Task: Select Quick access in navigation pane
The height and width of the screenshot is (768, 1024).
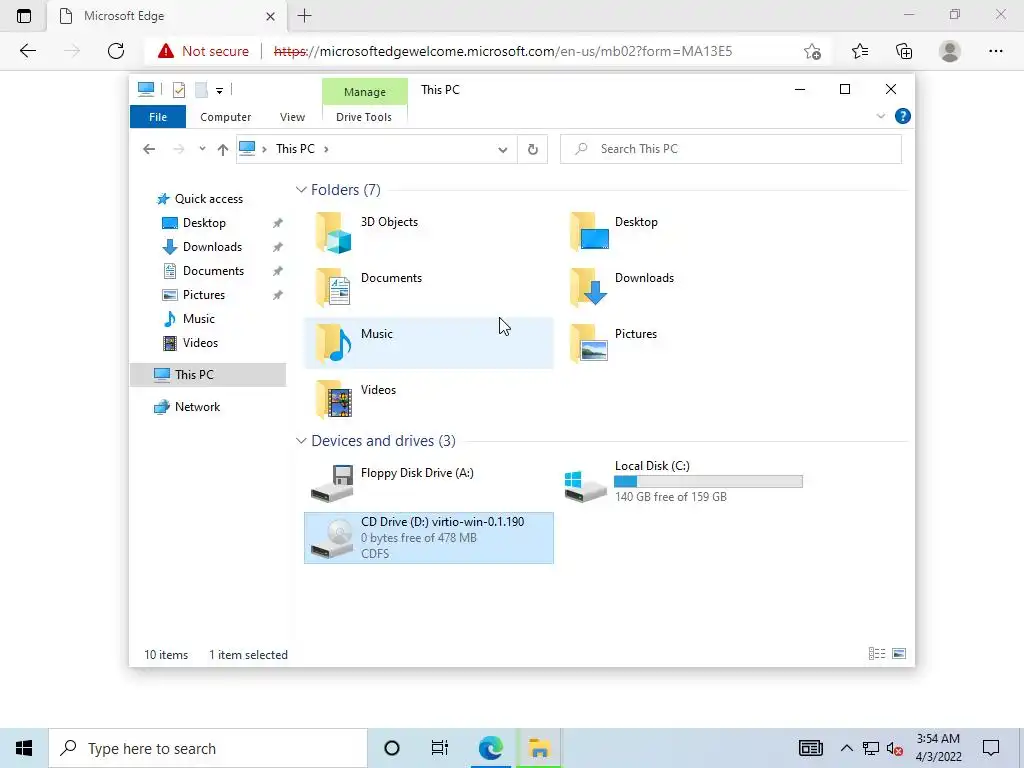Action: coord(209,199)
